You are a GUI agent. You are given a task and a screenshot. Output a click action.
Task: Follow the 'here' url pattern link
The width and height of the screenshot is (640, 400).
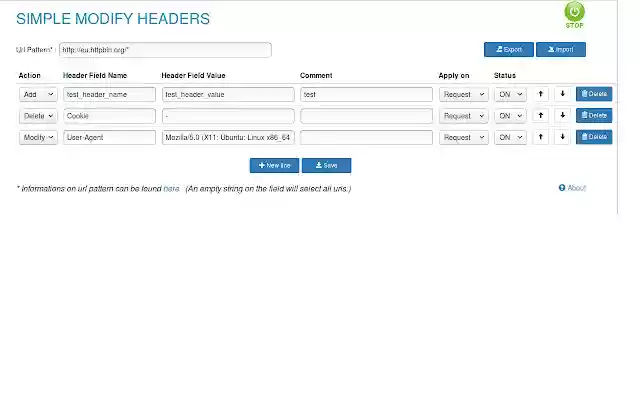click(171, 189)
